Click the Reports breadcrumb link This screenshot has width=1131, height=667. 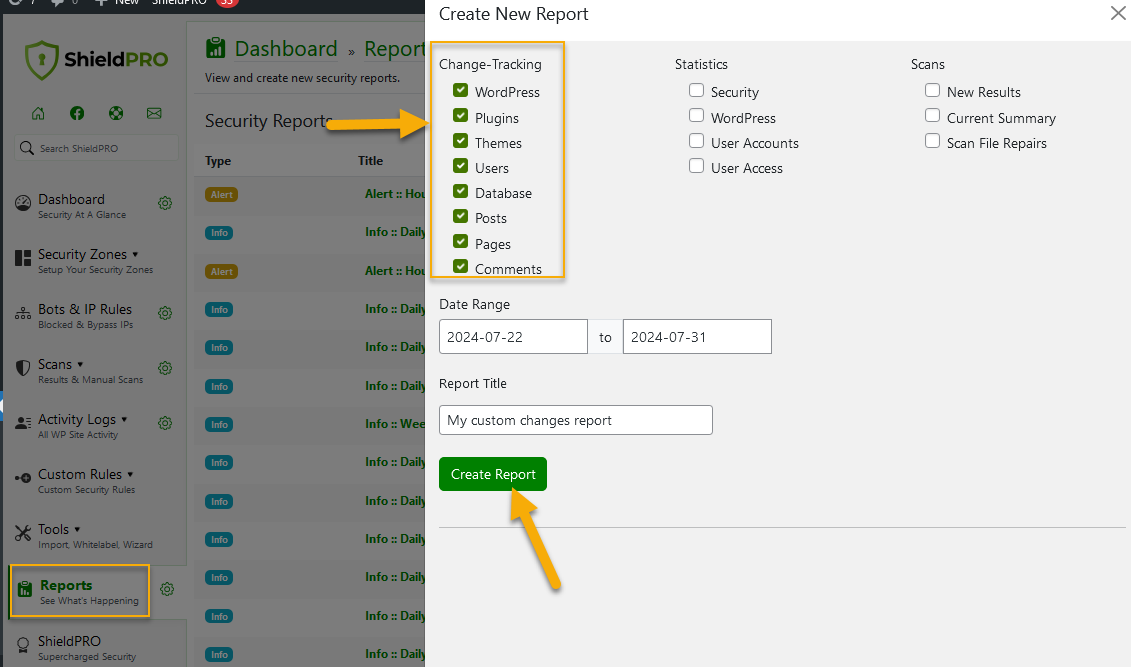[395, 48]
